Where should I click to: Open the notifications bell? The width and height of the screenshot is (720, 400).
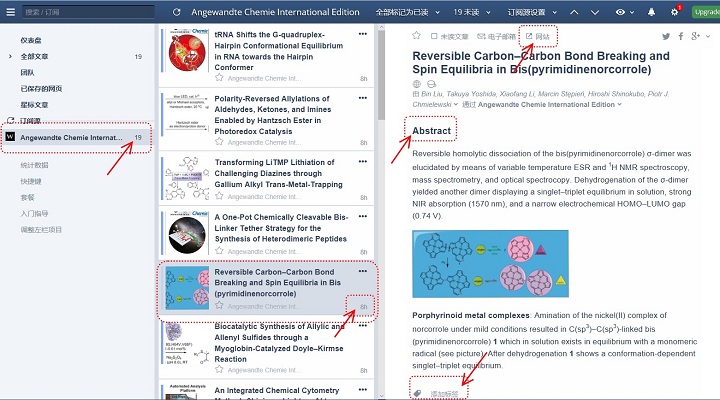tap(651, 12)
